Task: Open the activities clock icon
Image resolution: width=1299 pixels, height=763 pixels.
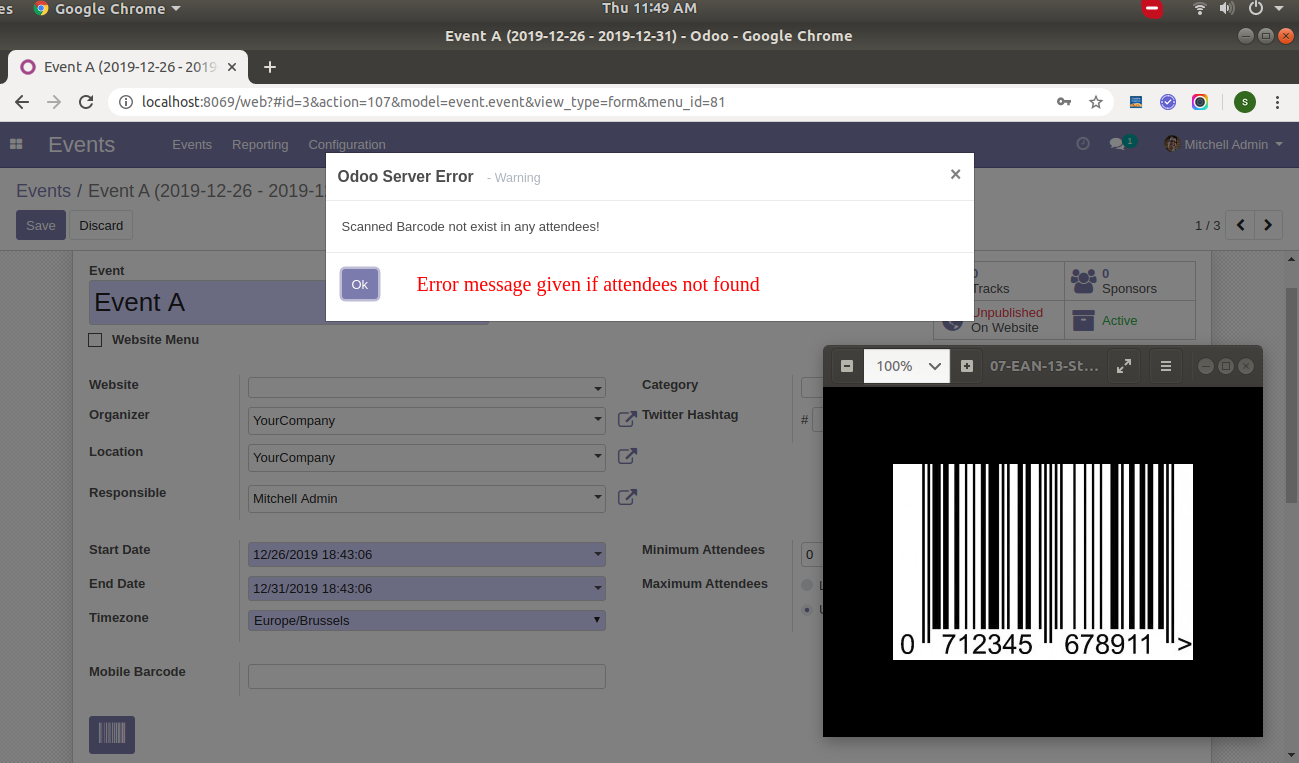Action: [x=1083, y=144]
